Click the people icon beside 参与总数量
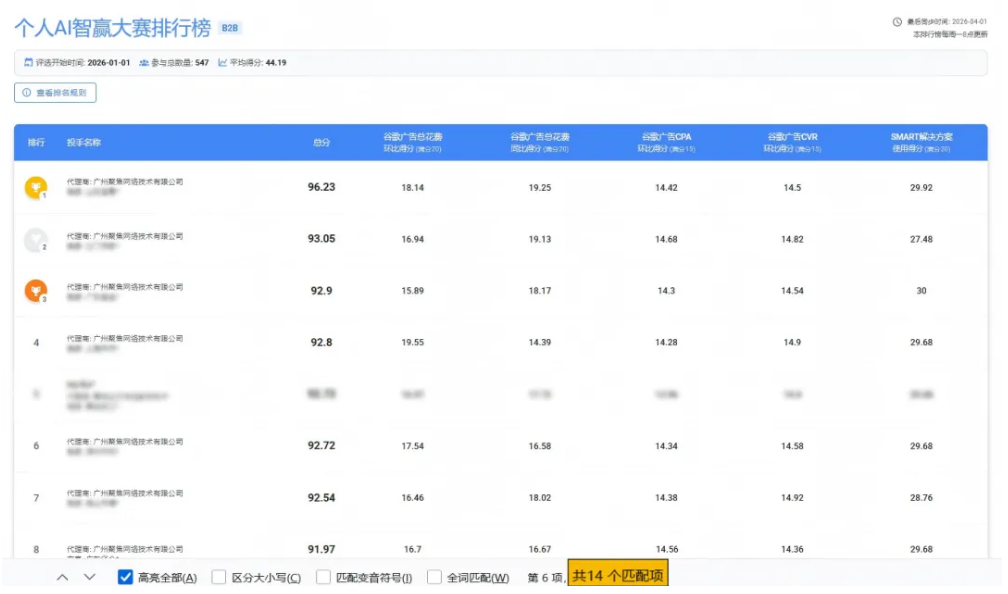The image size is (1008, 594). click(144, 63)
